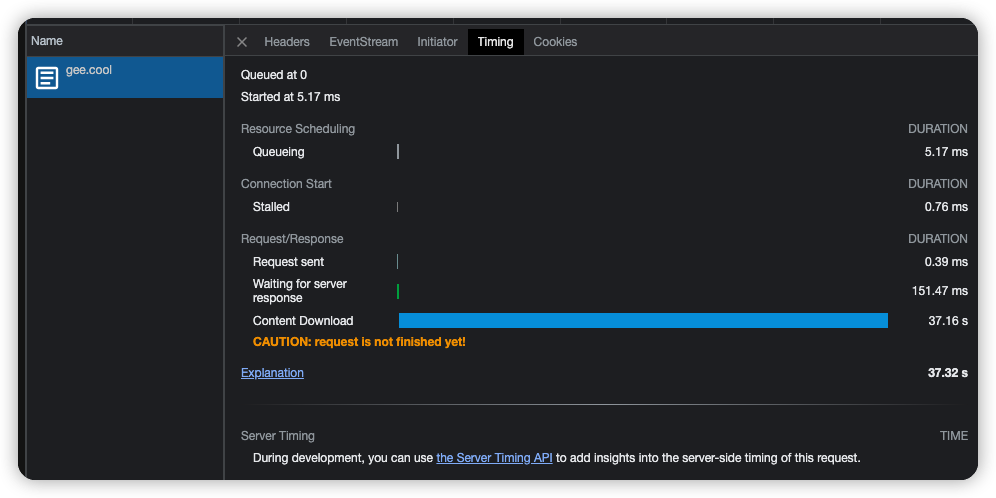Open the EventStream tab
This screenshot has height=498, width=996.
pos(363,42)
